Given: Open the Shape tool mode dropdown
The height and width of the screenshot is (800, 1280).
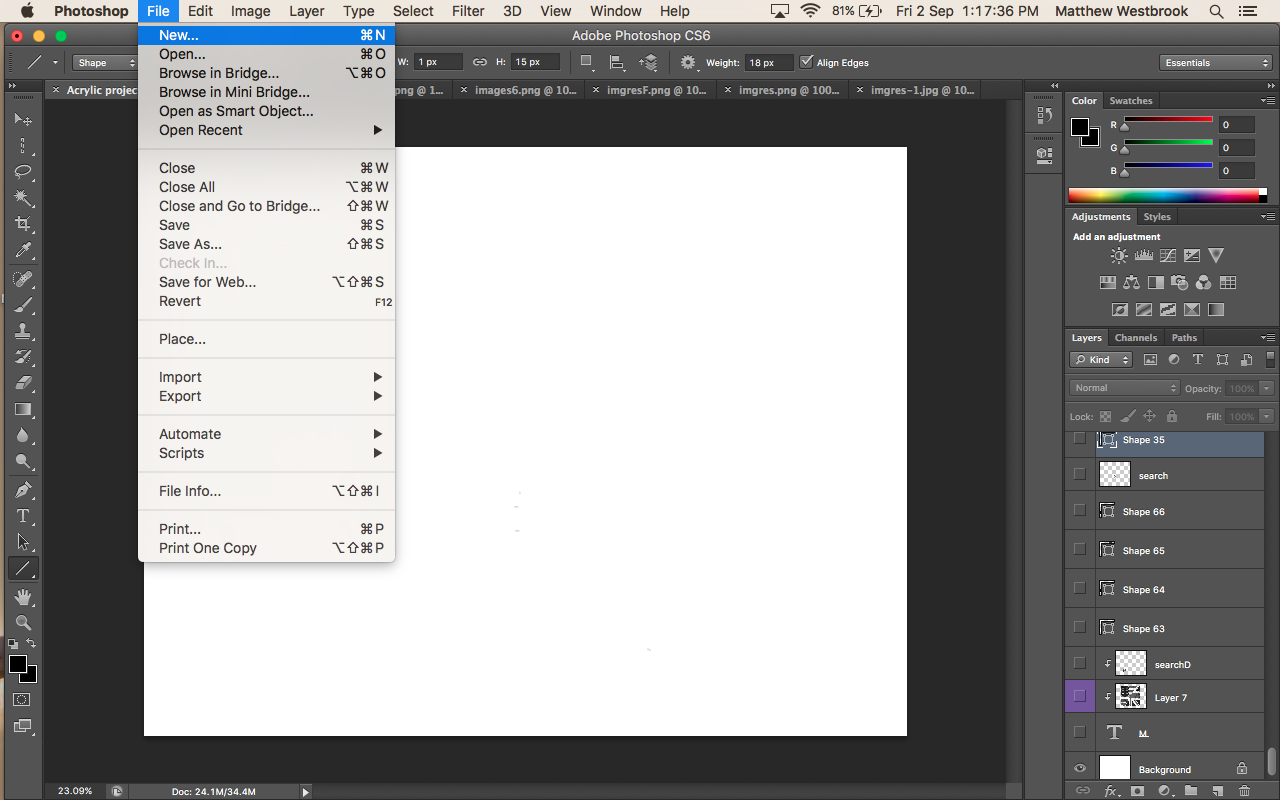Looking at the screenshot, I should tap(105, 62).
